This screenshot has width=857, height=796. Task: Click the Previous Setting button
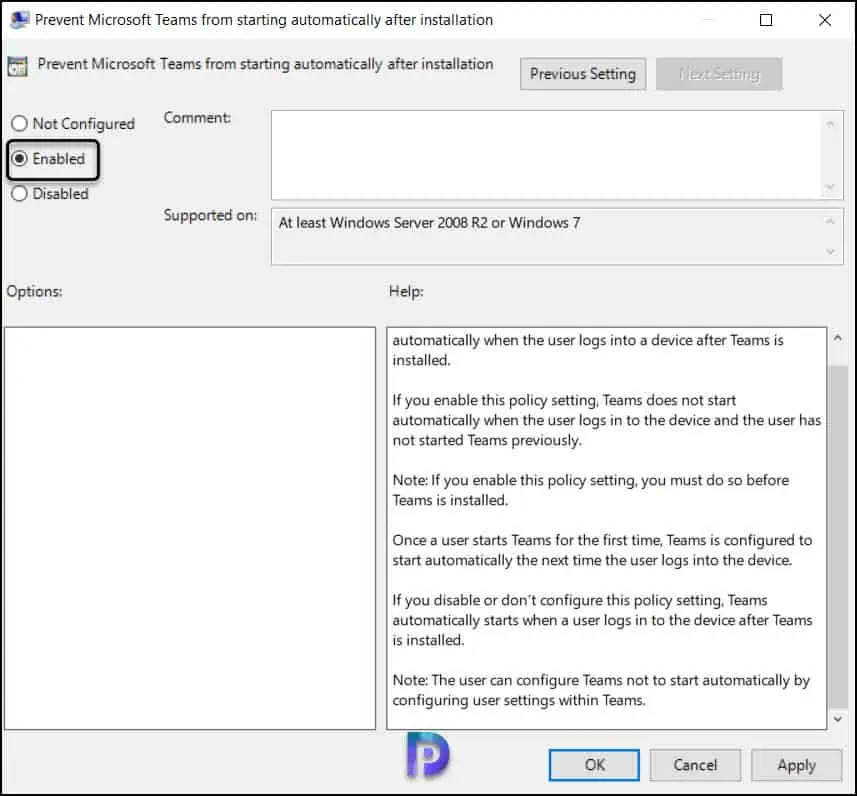point(583,74)
